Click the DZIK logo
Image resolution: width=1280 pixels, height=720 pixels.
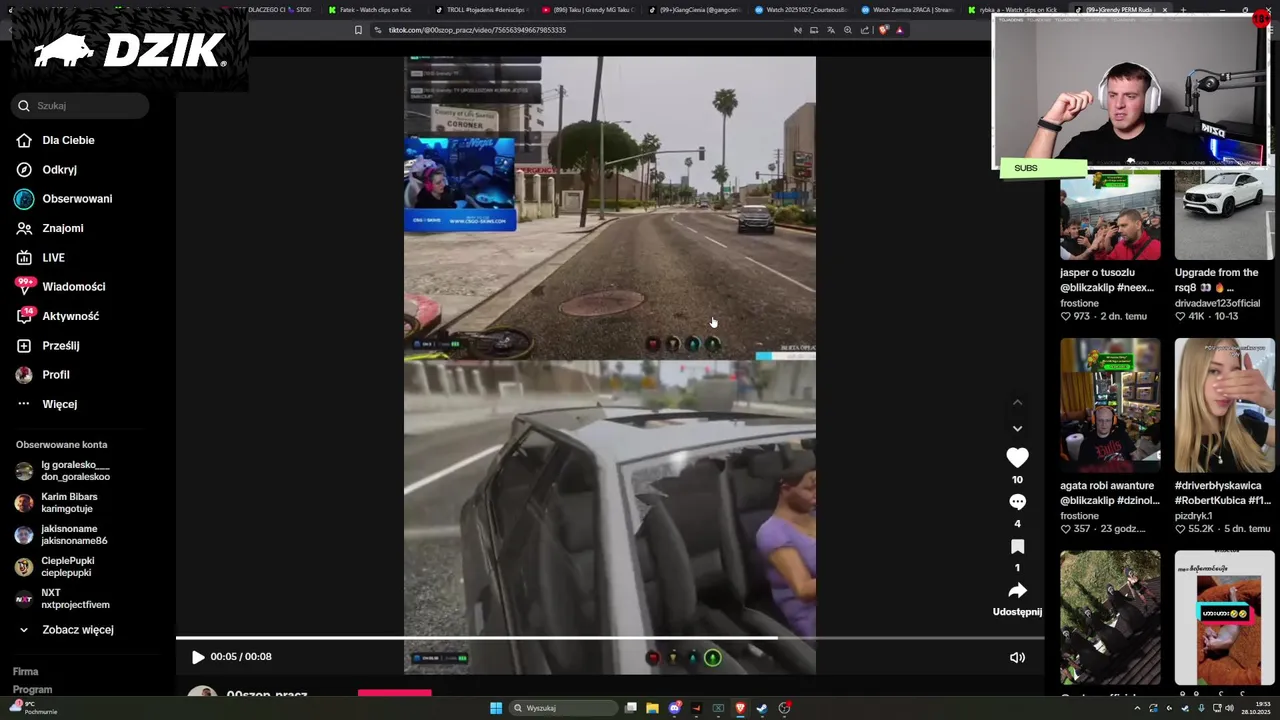130,50
